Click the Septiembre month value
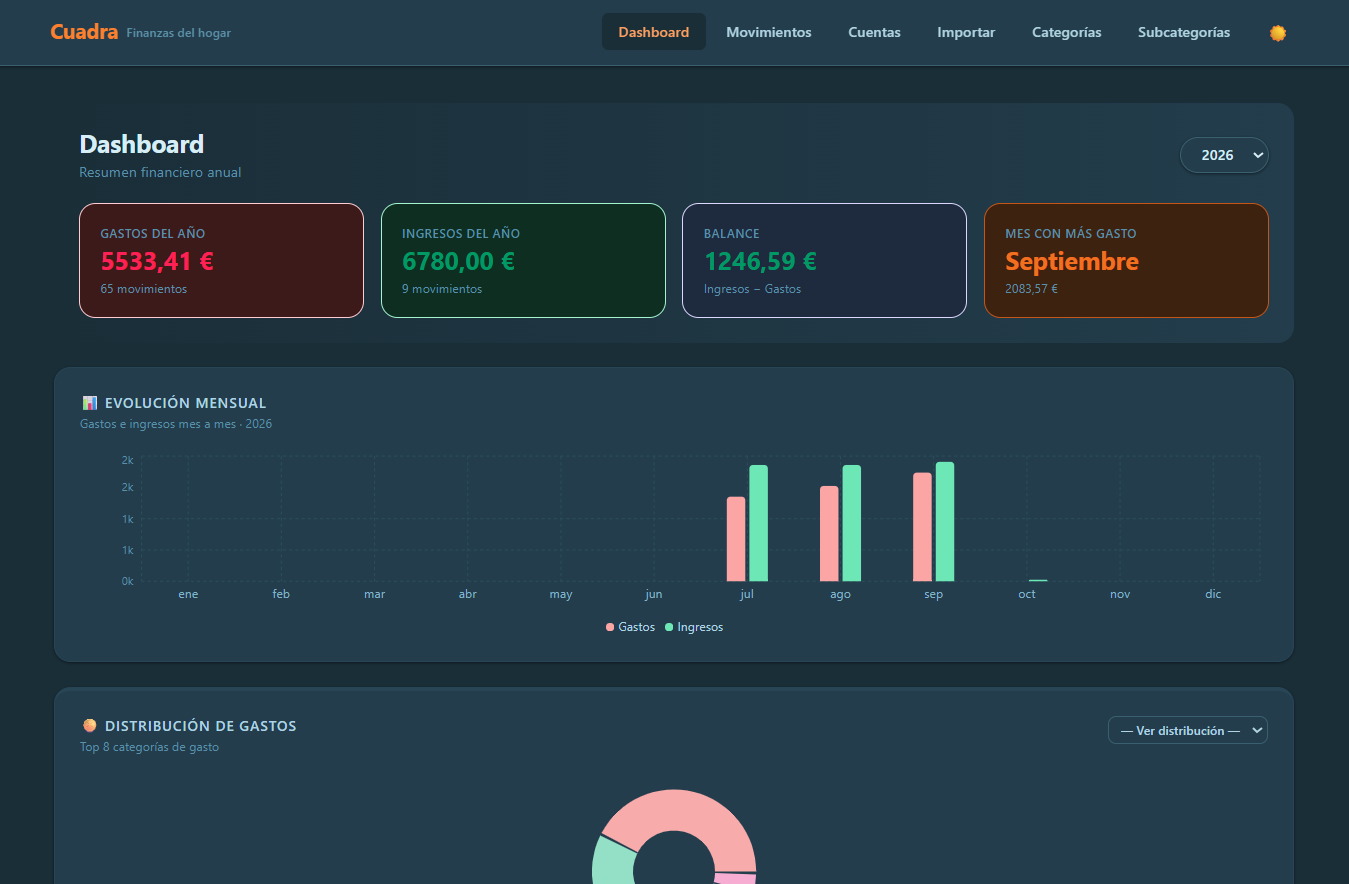 1072,261
